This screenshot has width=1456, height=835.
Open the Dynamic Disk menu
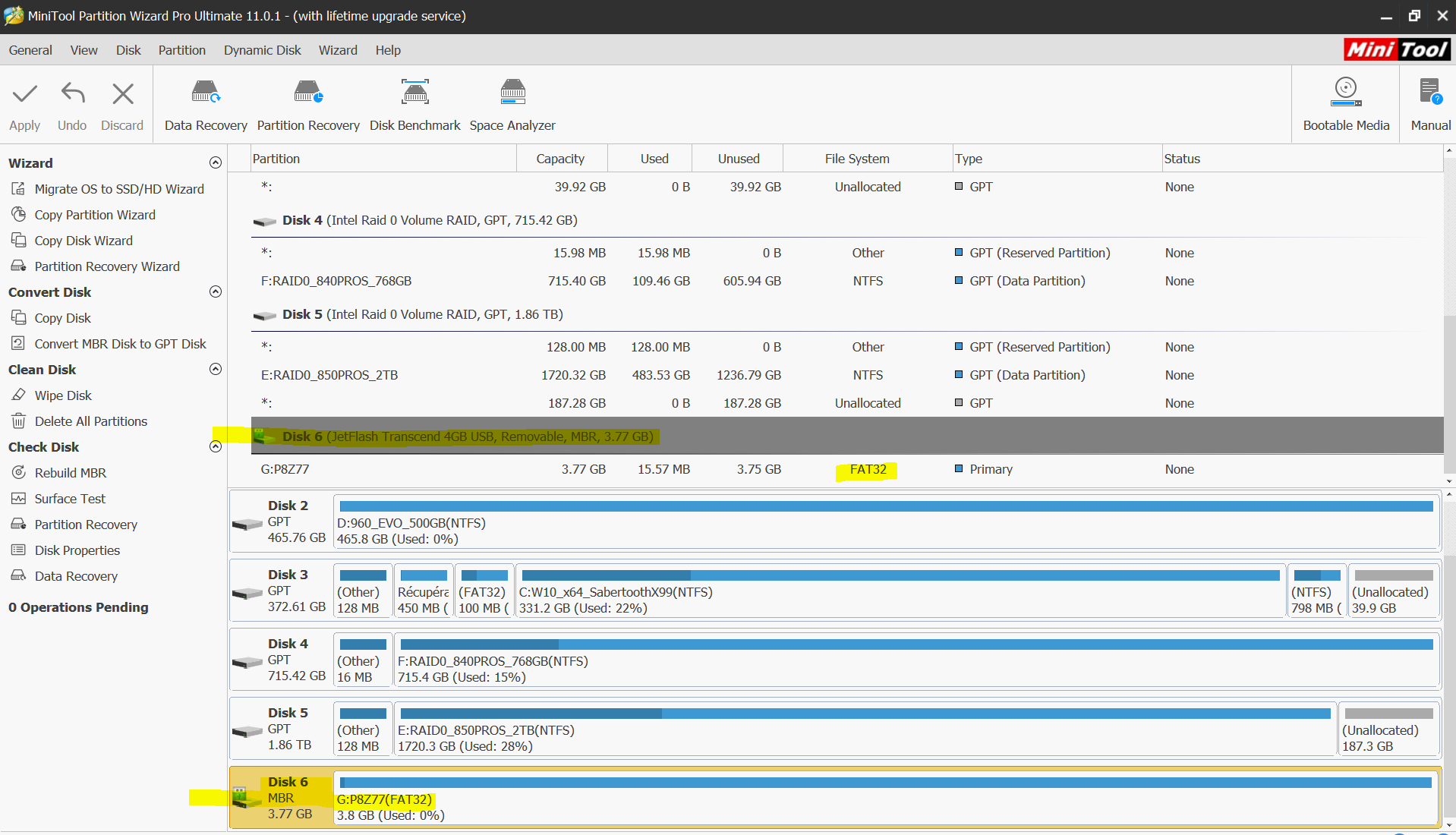point(262,50)
